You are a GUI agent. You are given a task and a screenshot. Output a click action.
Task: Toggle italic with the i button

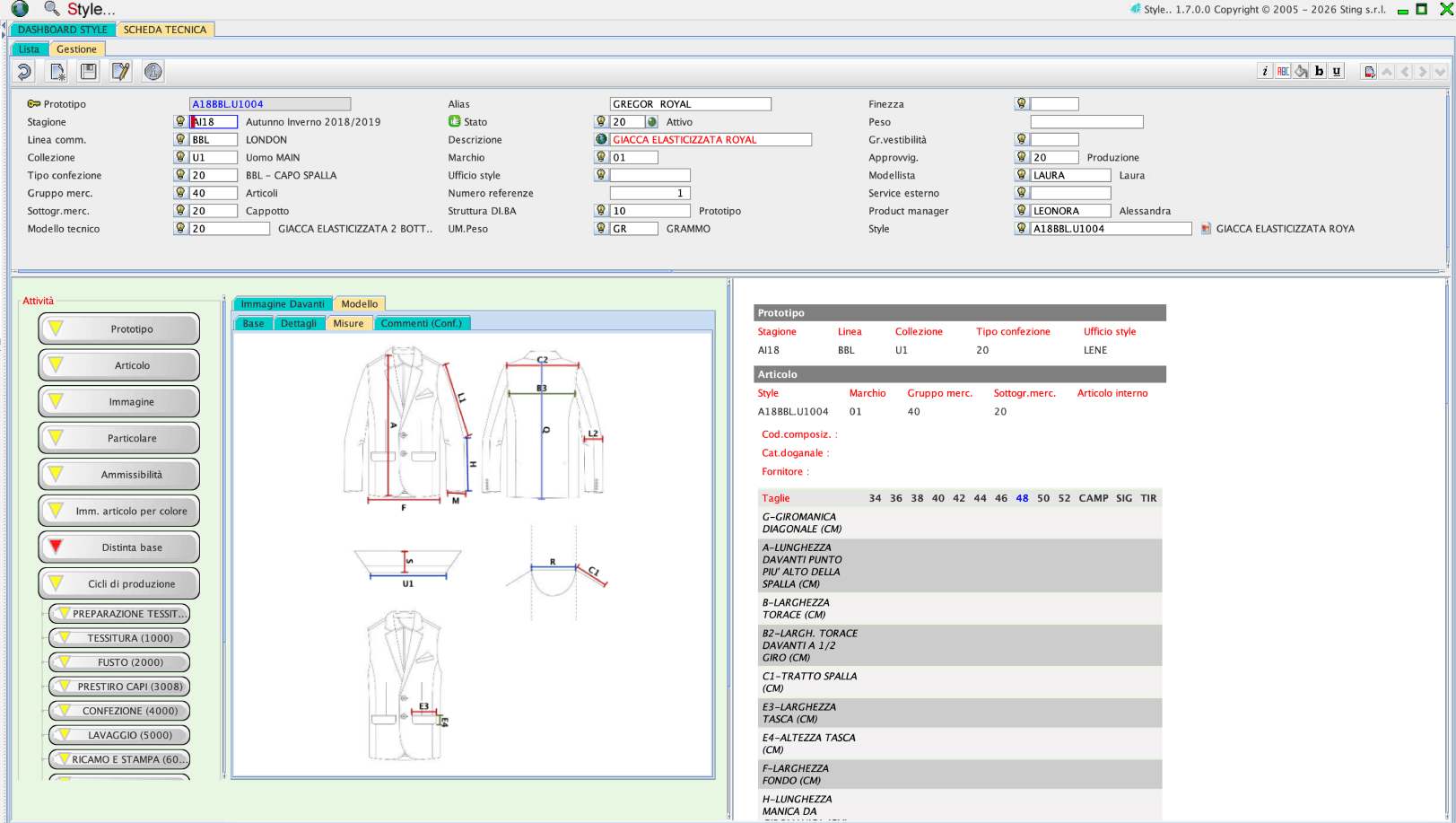tap(1265, 72)
